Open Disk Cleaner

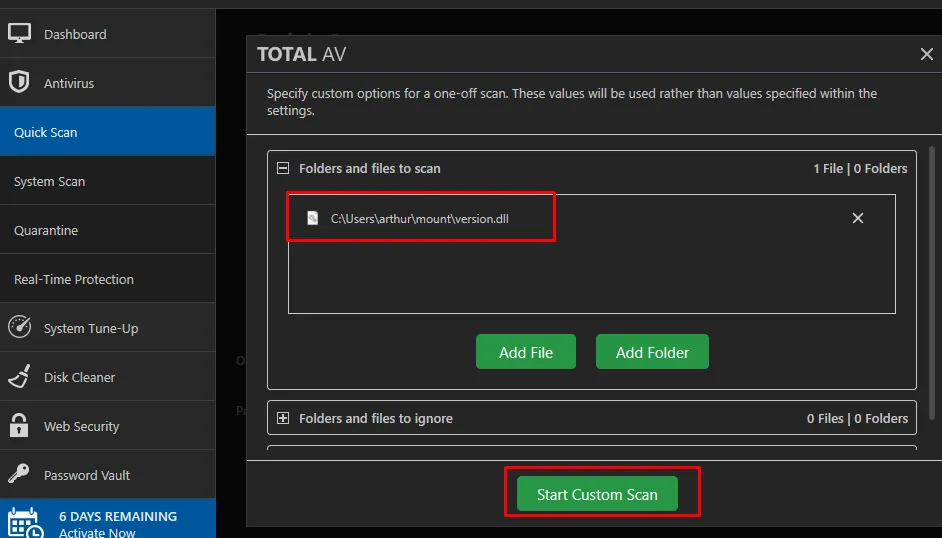[108, 377]
